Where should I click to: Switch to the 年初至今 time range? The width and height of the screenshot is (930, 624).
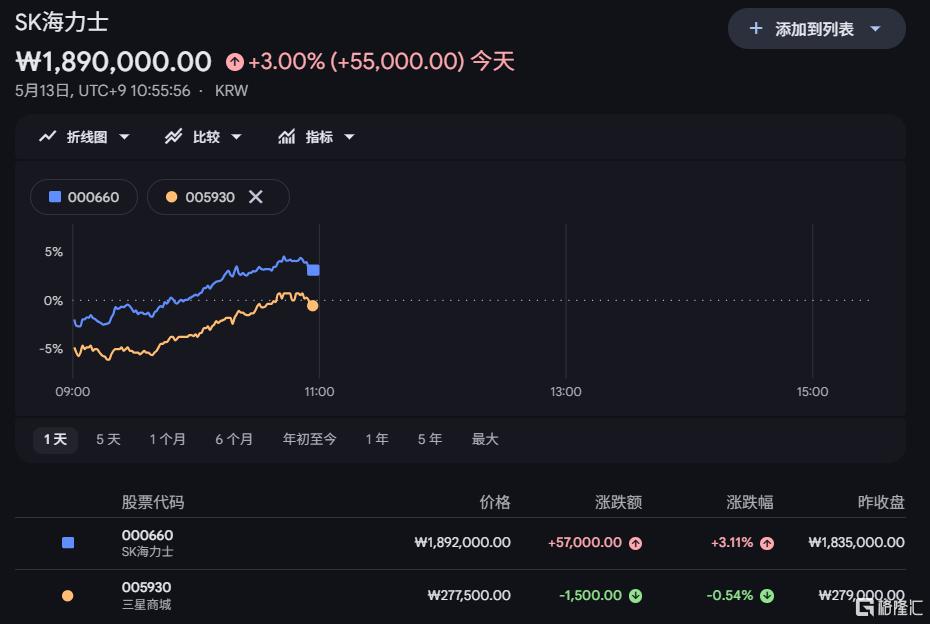[309, 440]
